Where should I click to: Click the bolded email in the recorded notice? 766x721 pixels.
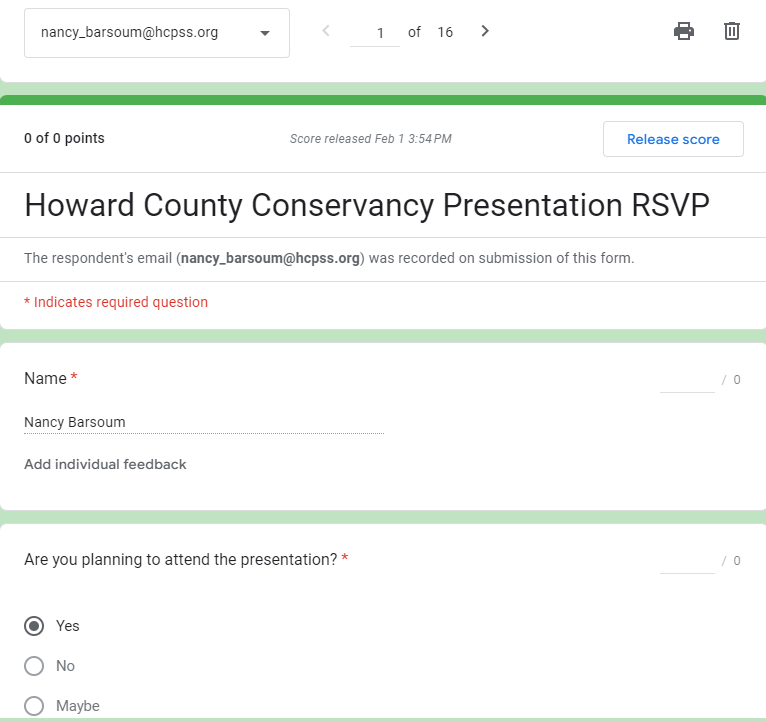coord(270,258)
